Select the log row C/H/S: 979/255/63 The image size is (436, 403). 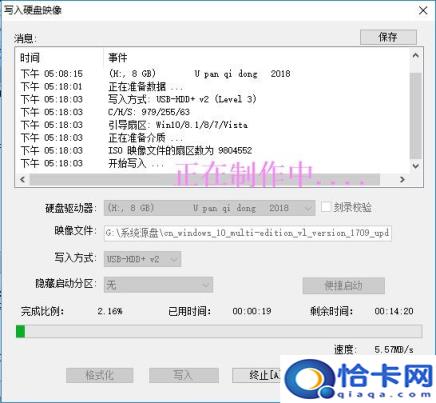(x=213, y=112)
